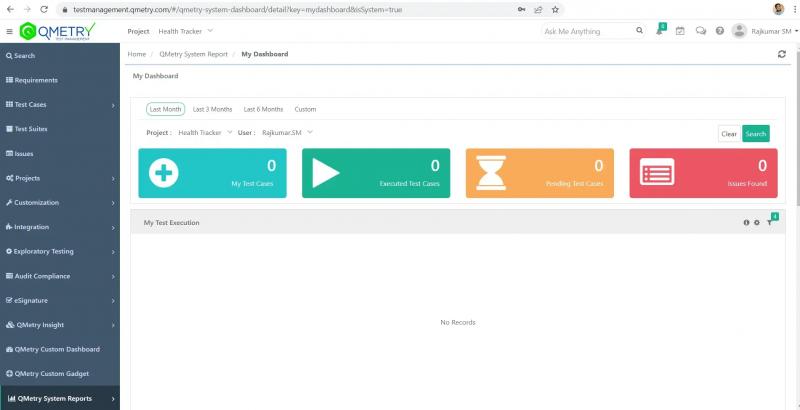The image size is (800, 410).
Task: Open Test Suites in the sidebar
Action: click(x=60, y=129)
